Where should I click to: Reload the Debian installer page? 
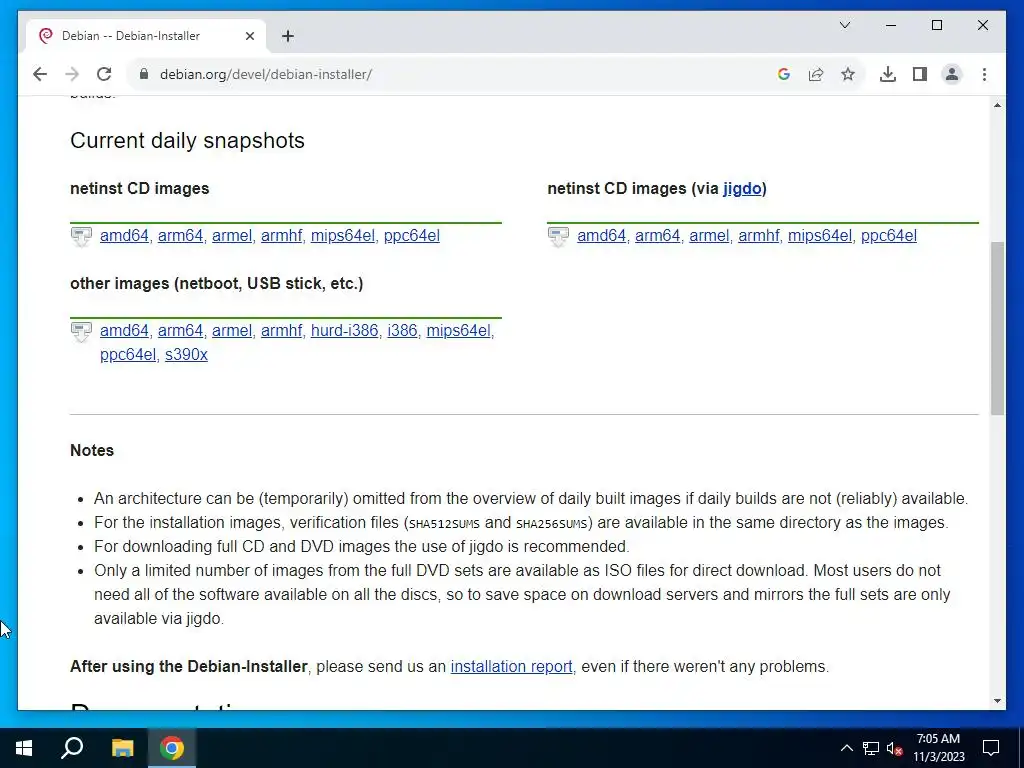click(104, 74)
